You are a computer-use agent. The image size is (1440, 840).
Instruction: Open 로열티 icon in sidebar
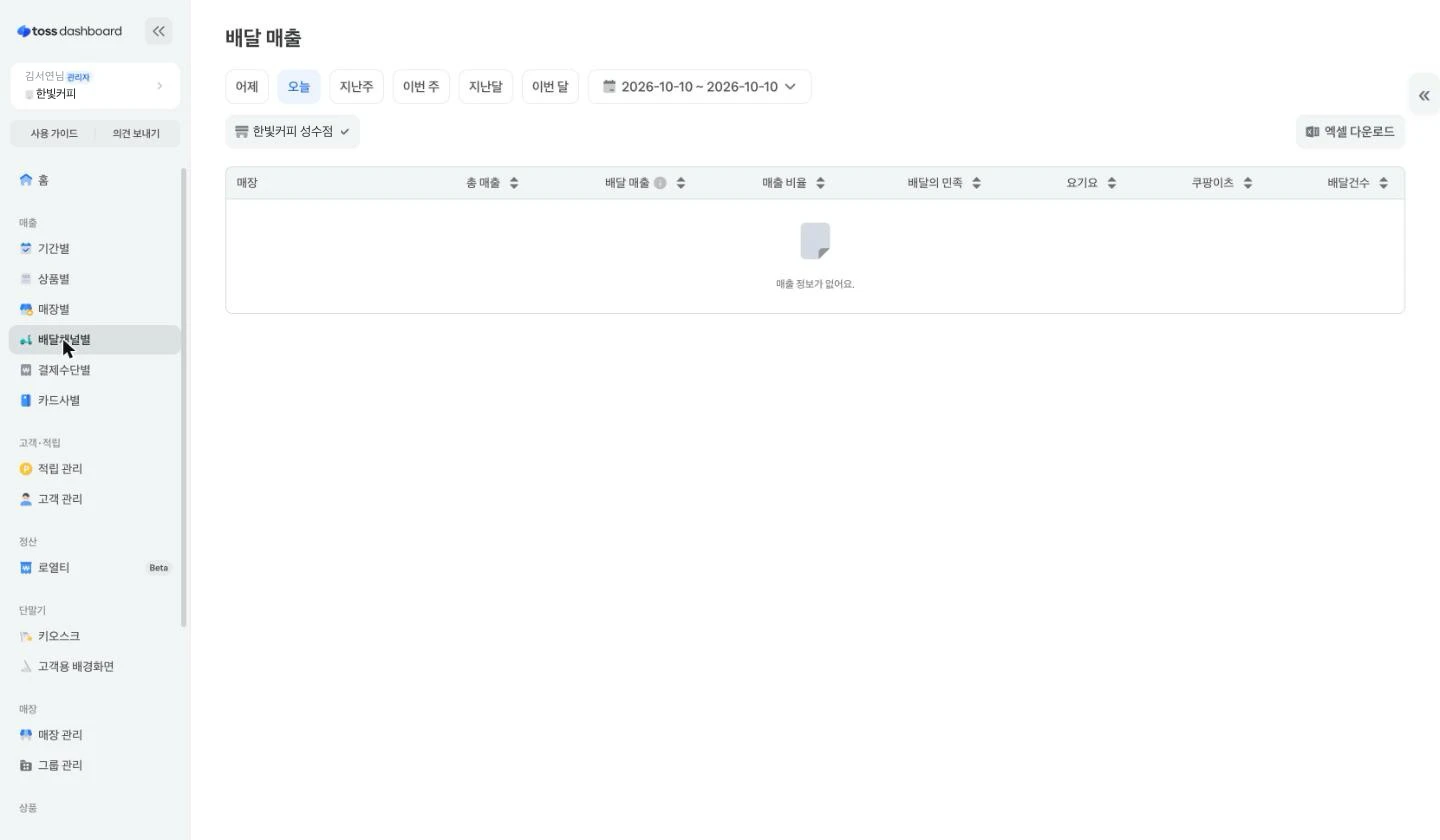pos(26,568)
